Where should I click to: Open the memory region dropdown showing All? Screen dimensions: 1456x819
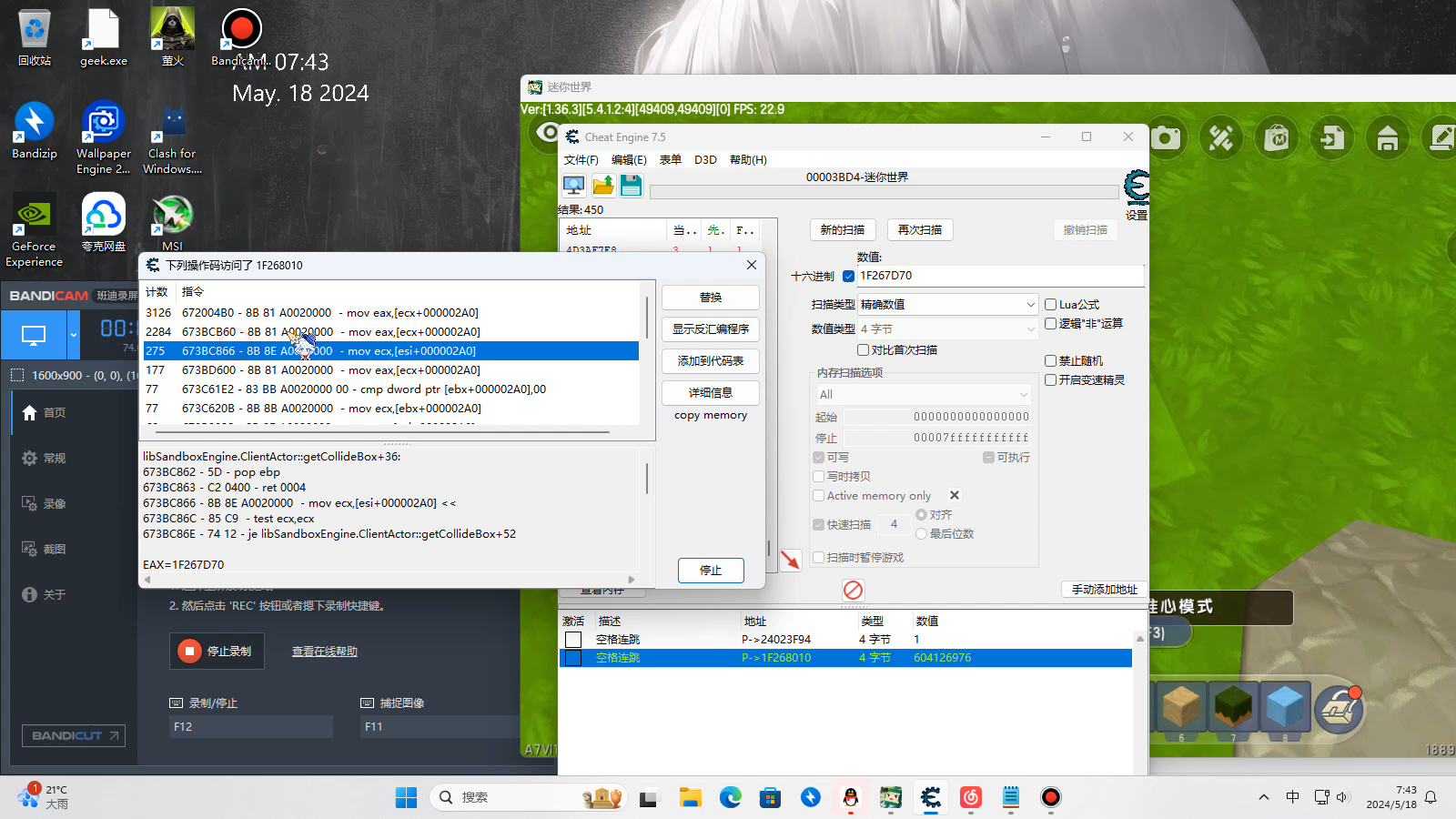pyautogui.click(x=923, y=395)
